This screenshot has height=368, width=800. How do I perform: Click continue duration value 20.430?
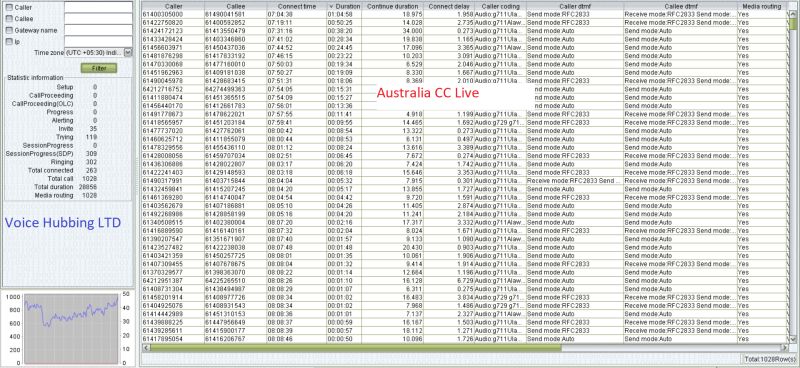[x=393, y=247]
